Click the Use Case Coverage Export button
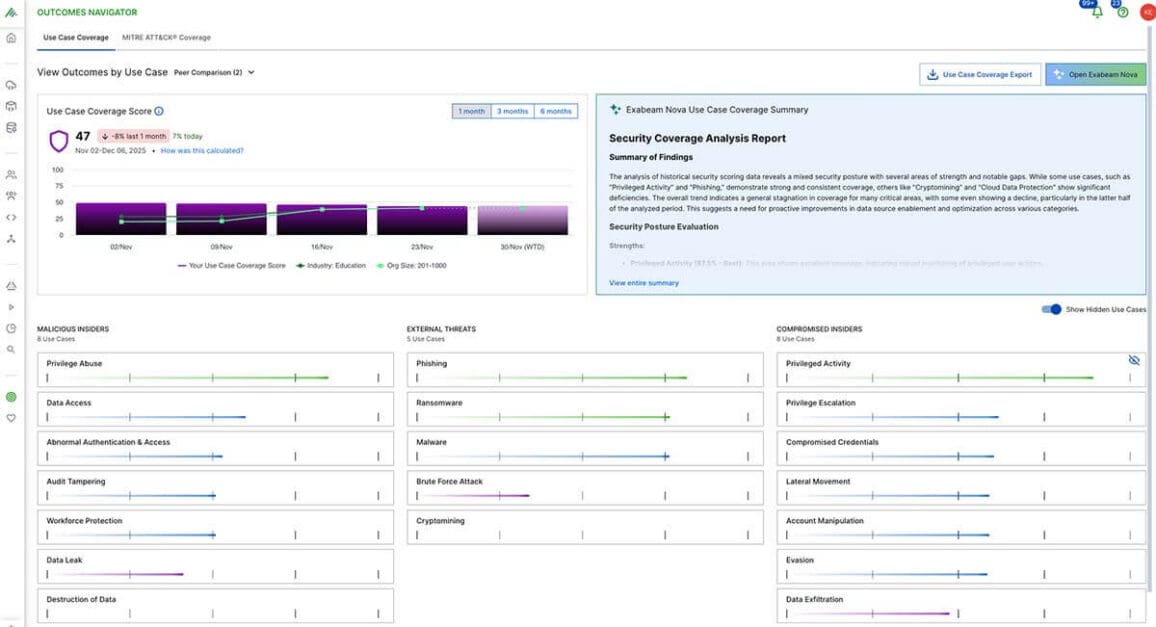Screen dimensions: 1156x627 point(980,75)
